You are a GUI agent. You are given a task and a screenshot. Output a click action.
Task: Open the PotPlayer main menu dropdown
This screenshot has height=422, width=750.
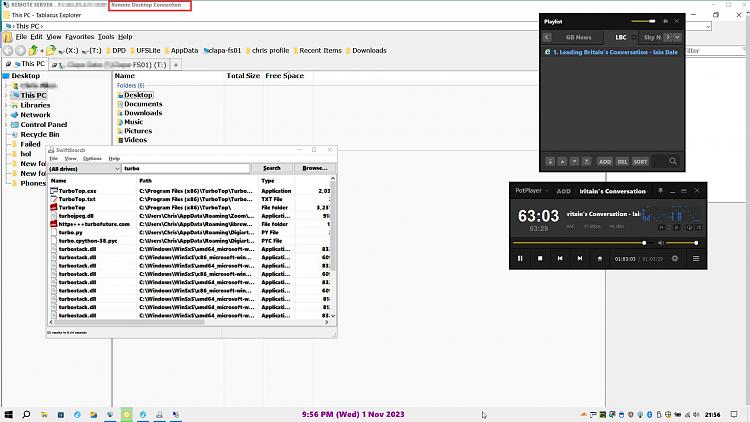[531, 191]
